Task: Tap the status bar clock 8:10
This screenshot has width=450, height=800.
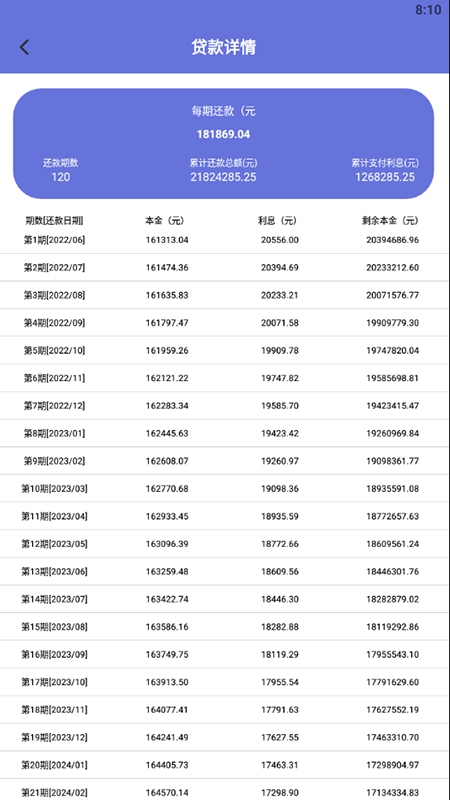Action: [428, 10]
